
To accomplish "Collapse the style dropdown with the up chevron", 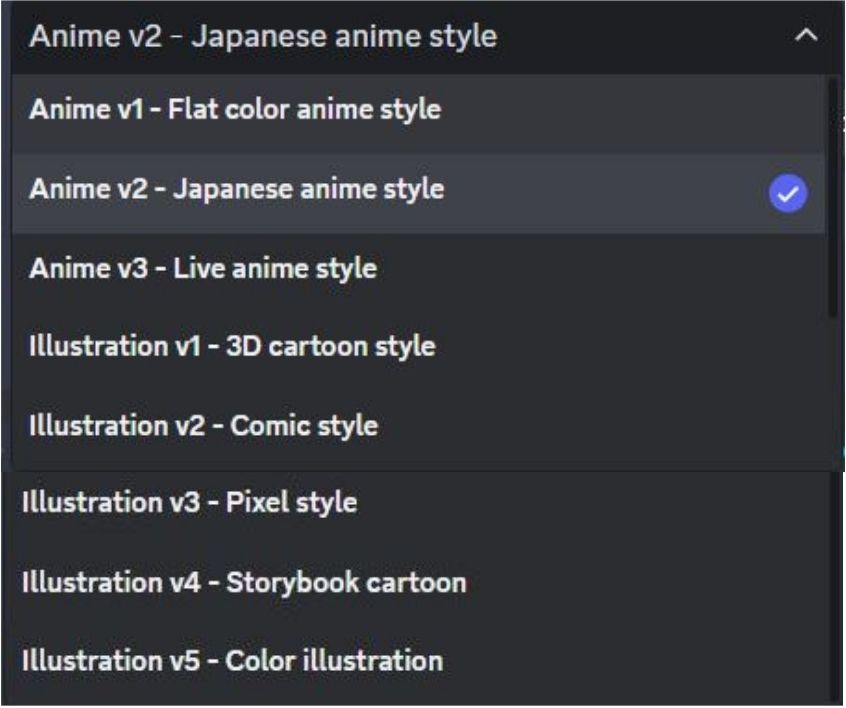I will coord(806,36).
